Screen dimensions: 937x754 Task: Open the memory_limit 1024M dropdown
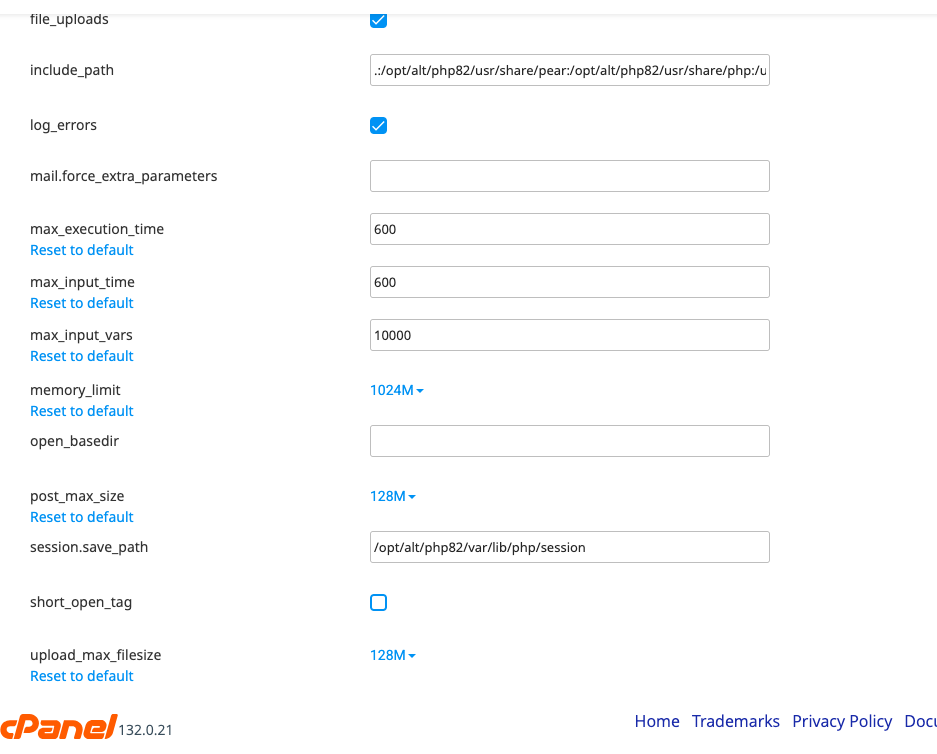pos(397,390)
